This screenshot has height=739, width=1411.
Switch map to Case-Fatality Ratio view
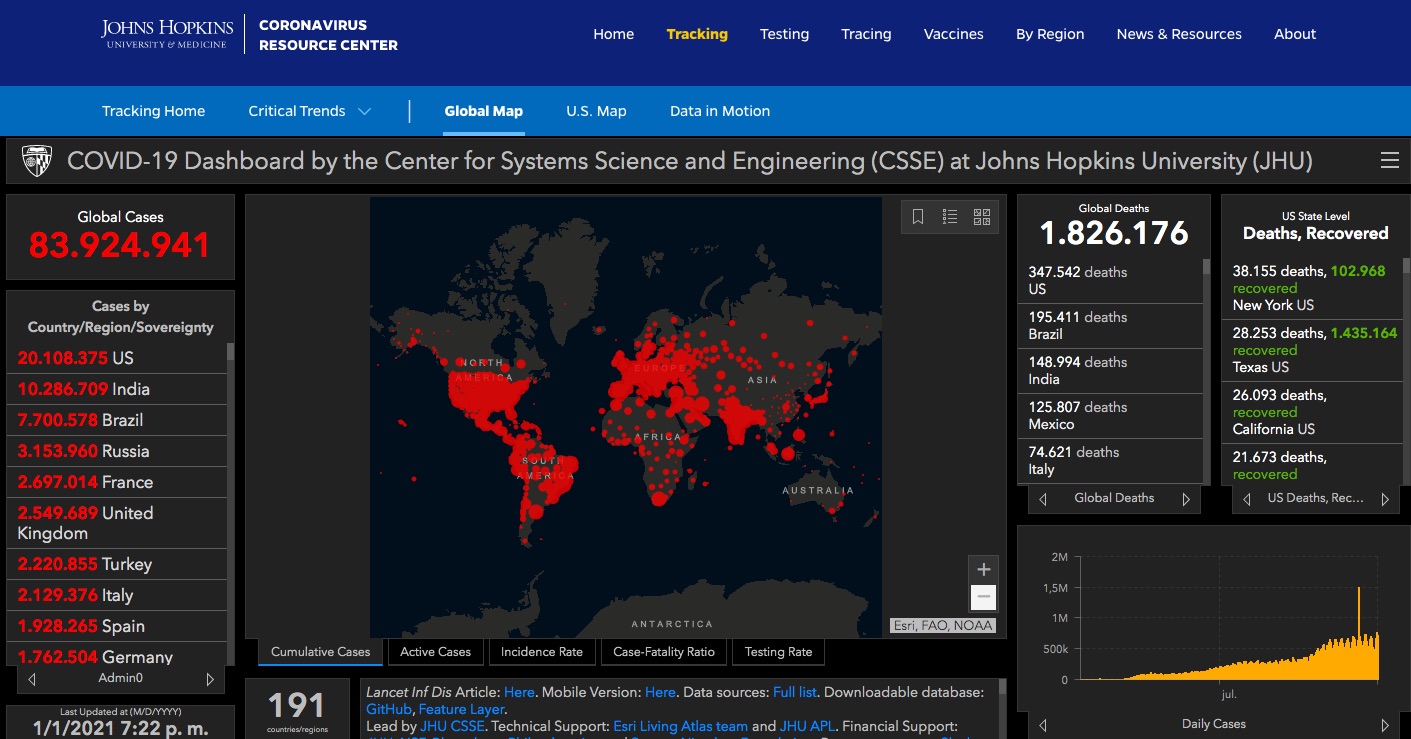(x=664, y=652)
